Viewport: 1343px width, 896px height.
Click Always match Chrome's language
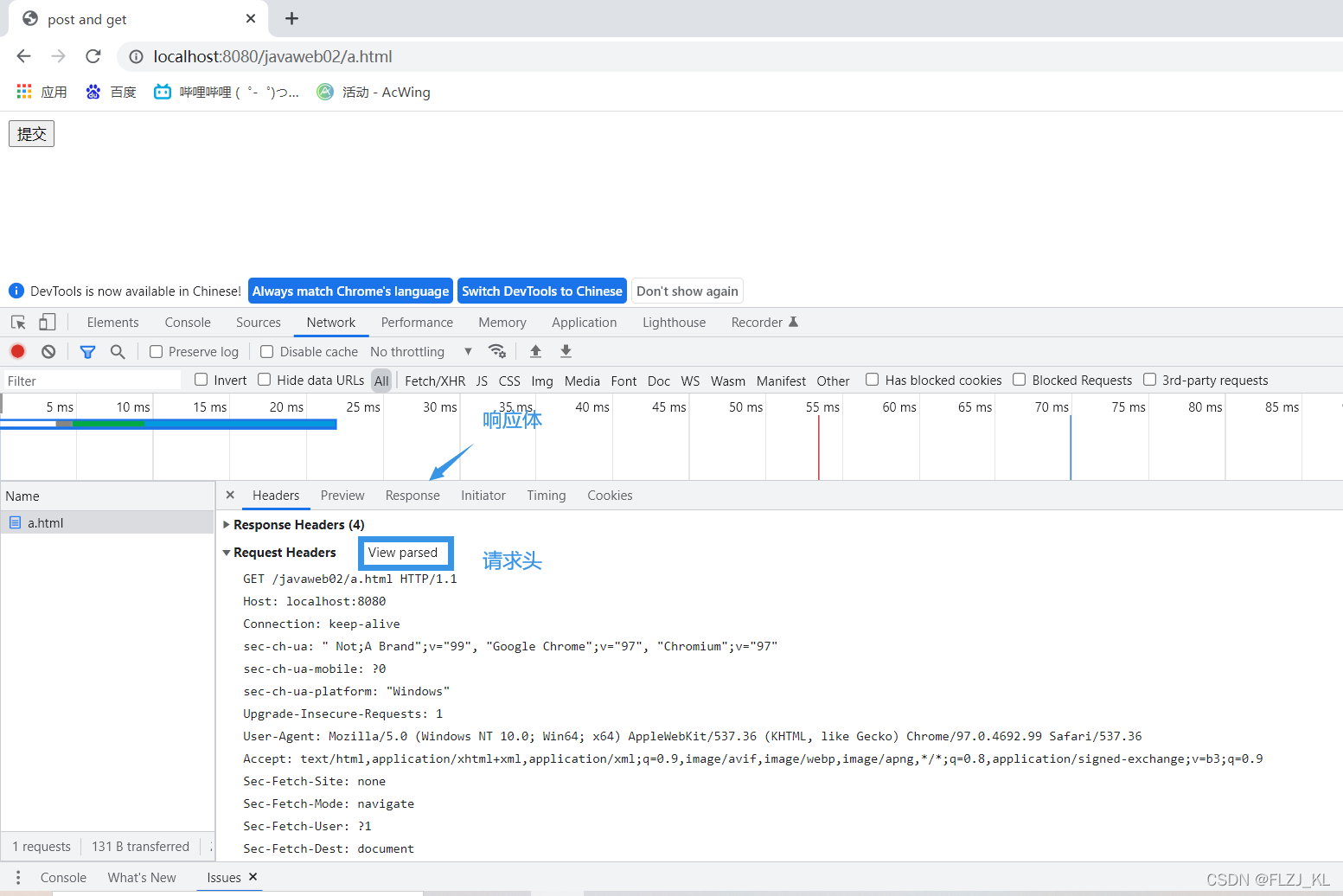click(x=350, y=291)
